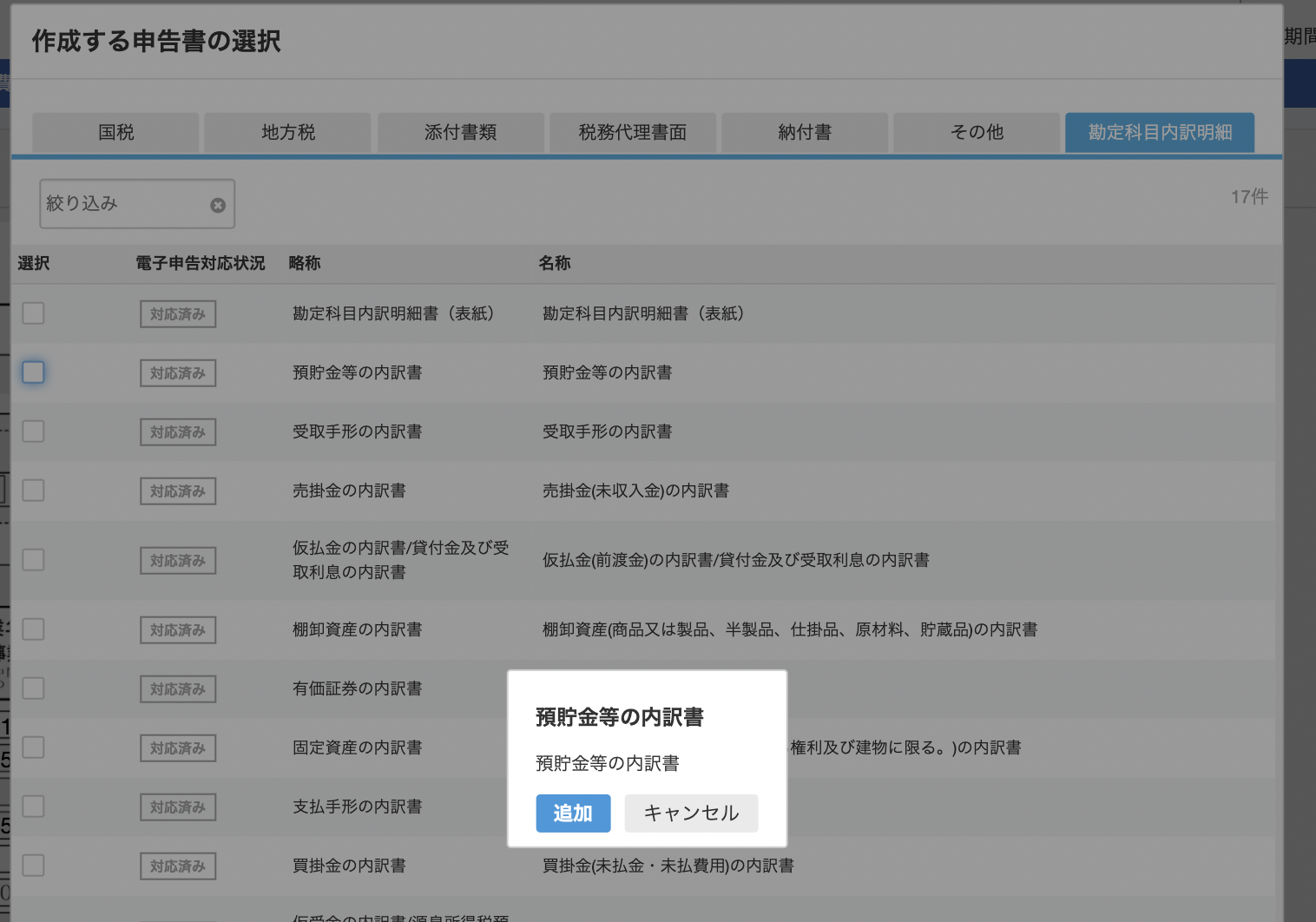1316x922 pixels.
Task: Switch to the その他 tab
Action: [976, 132]
